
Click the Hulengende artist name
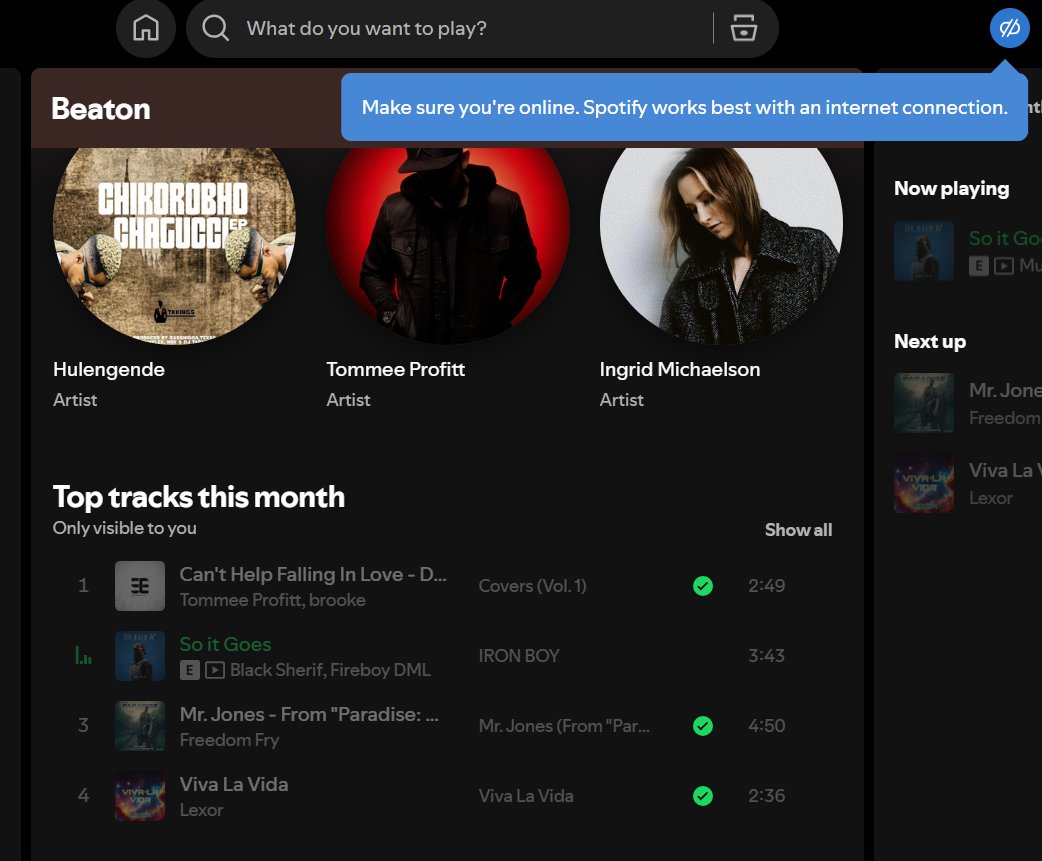click(x=109, y=369)
